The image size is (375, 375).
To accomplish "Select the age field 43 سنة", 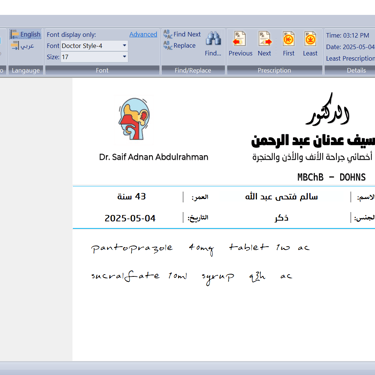I will point(132,197).
